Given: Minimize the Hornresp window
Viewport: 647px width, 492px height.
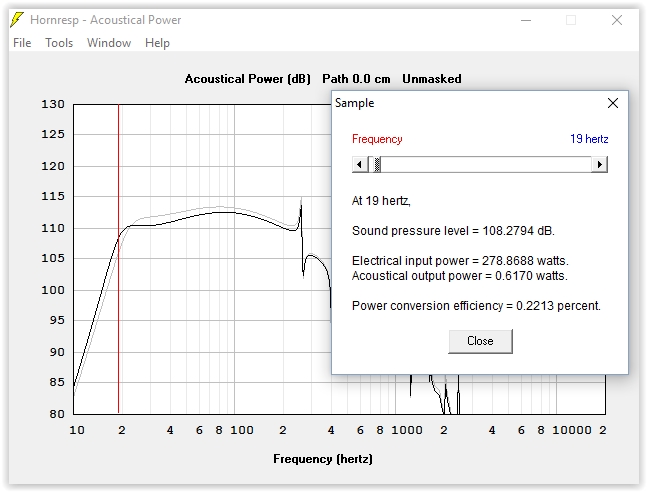Looking at the screenshot, I should click(526, 20).
